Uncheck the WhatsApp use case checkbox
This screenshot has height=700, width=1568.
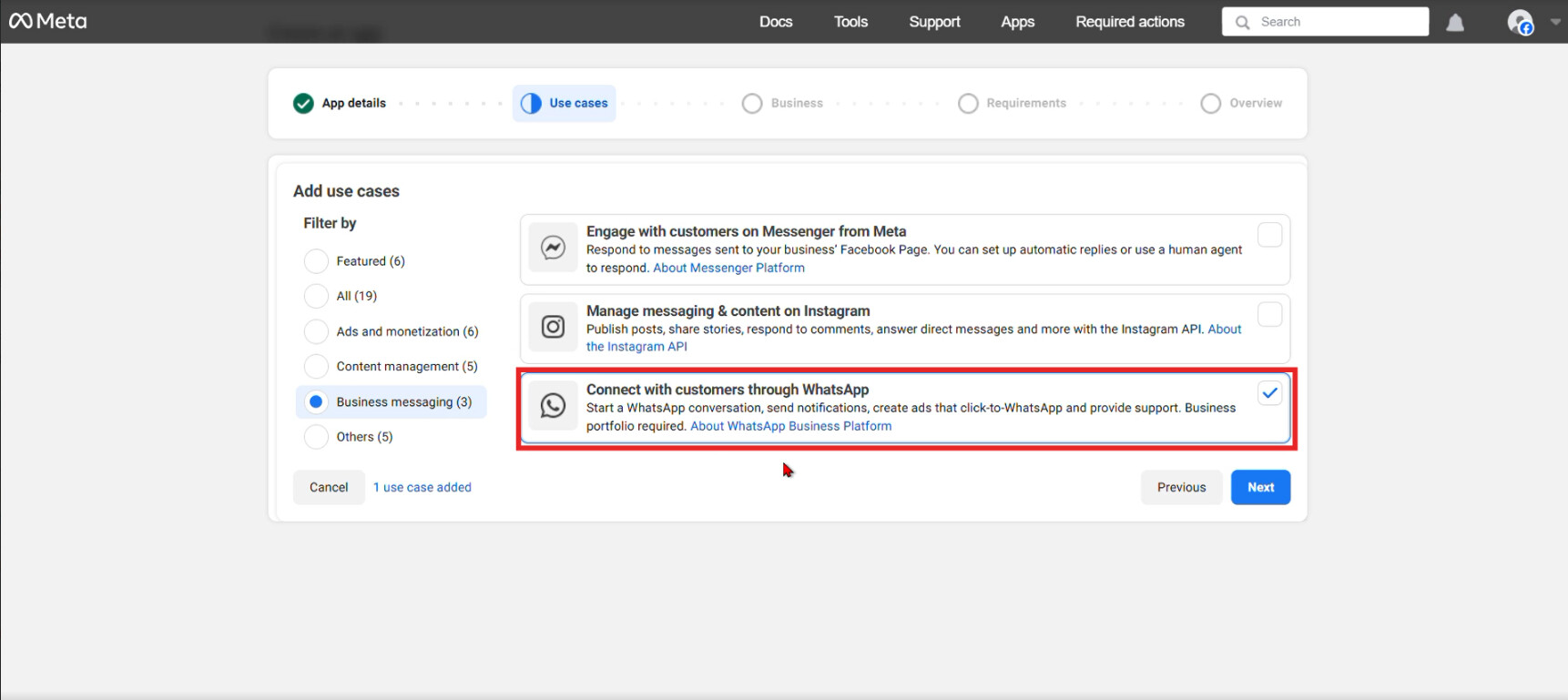click(x=1269, y=393)
